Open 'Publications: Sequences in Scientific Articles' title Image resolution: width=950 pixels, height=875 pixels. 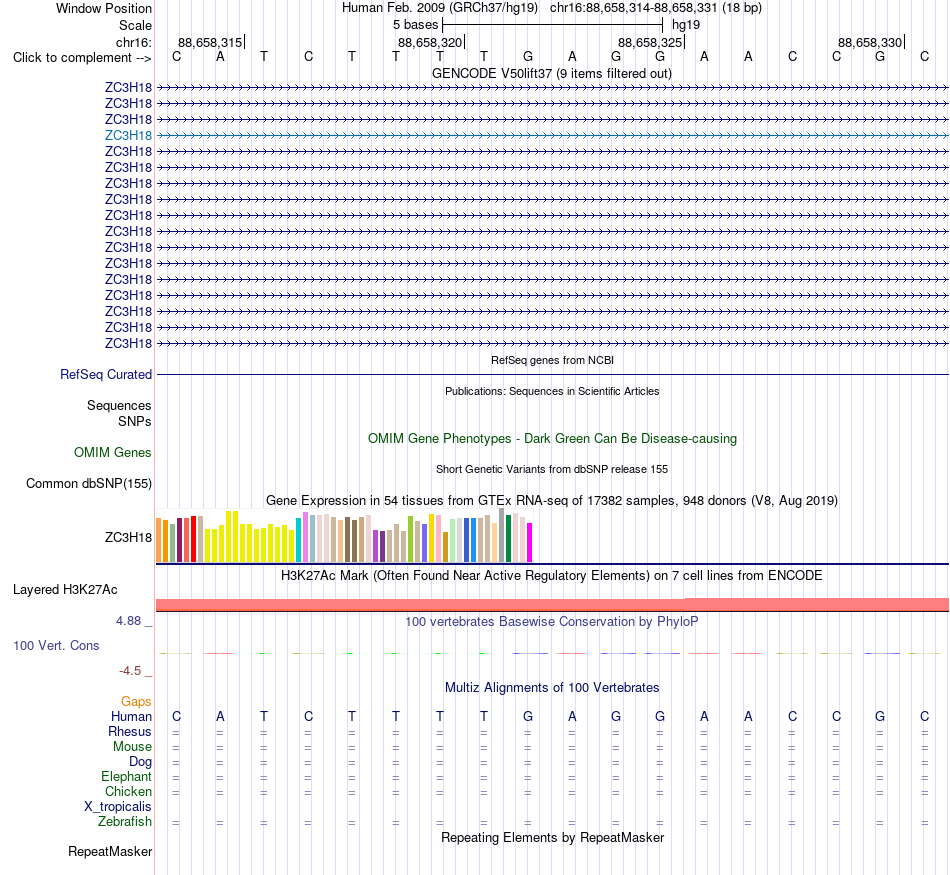click(552, 391)
